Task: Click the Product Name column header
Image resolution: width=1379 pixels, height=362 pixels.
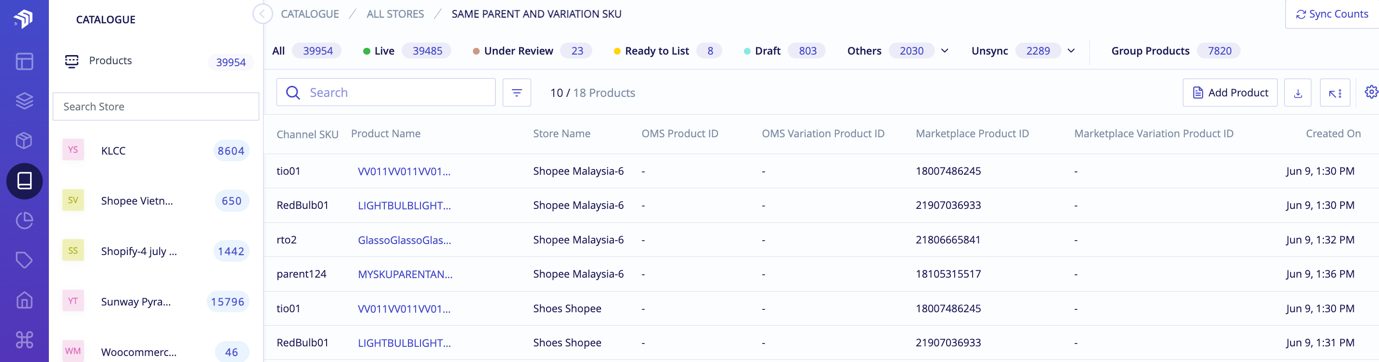Action: pos(385,133)
